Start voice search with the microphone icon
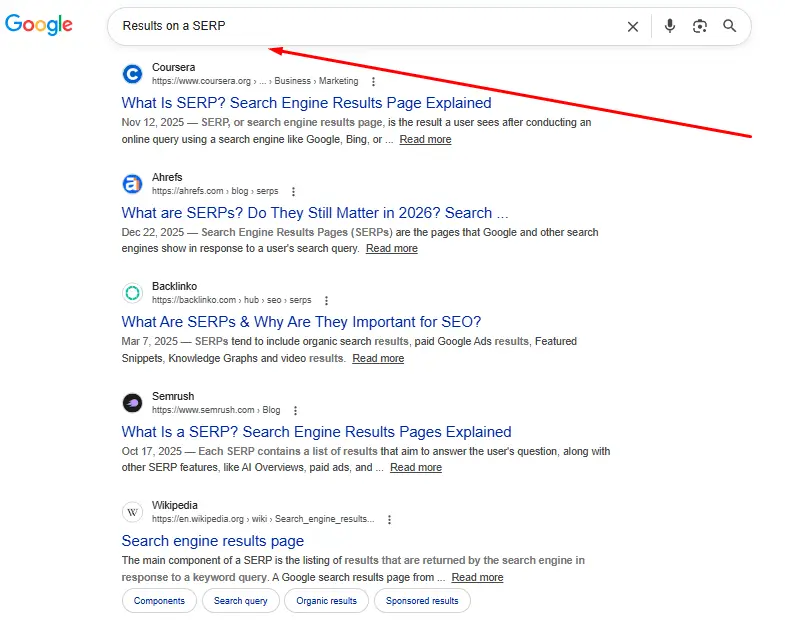Viewport: 785px width, 620px height. 669,26
